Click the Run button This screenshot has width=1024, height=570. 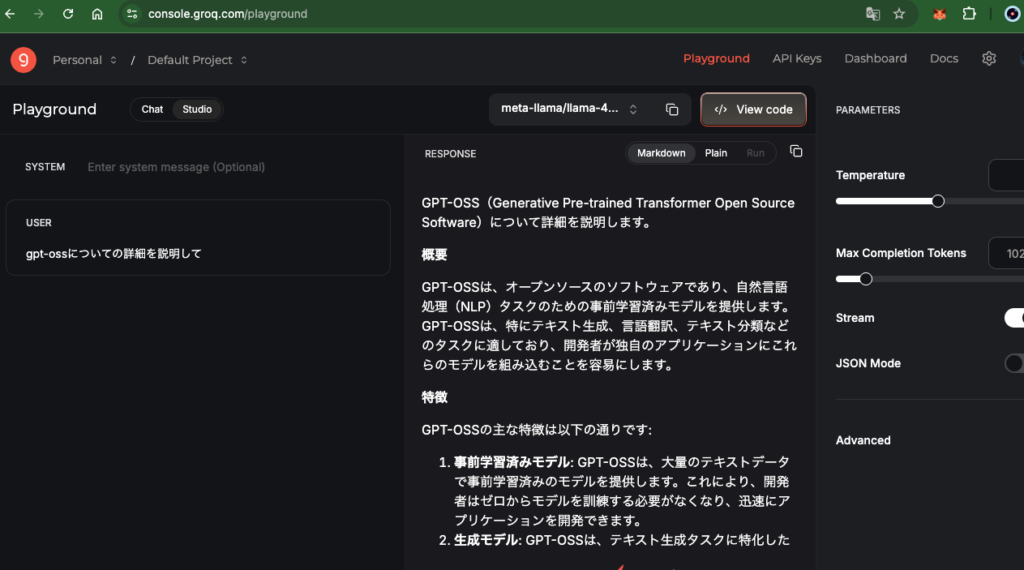coord(755,153)
